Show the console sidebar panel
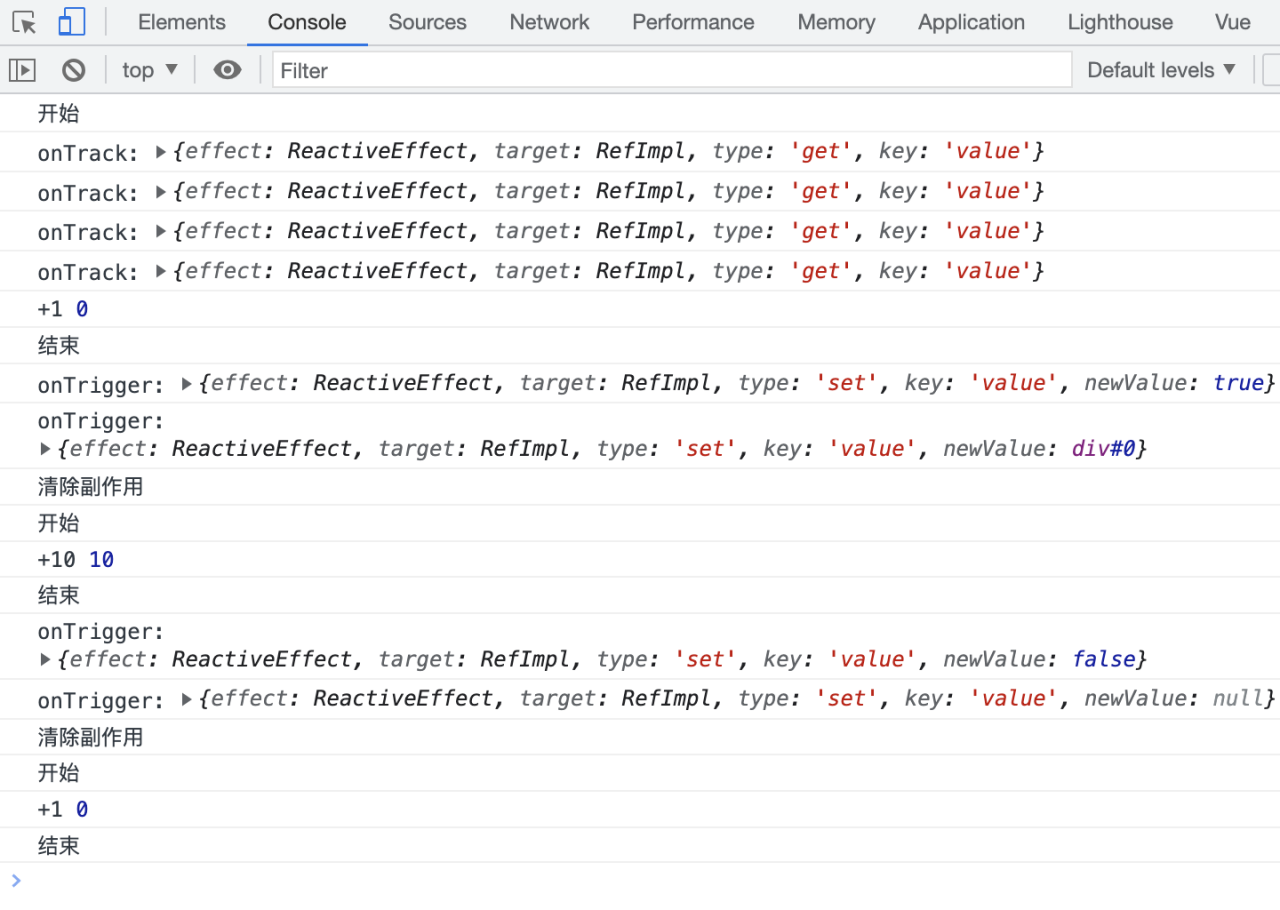1280x910 pixels. (22, 70)
